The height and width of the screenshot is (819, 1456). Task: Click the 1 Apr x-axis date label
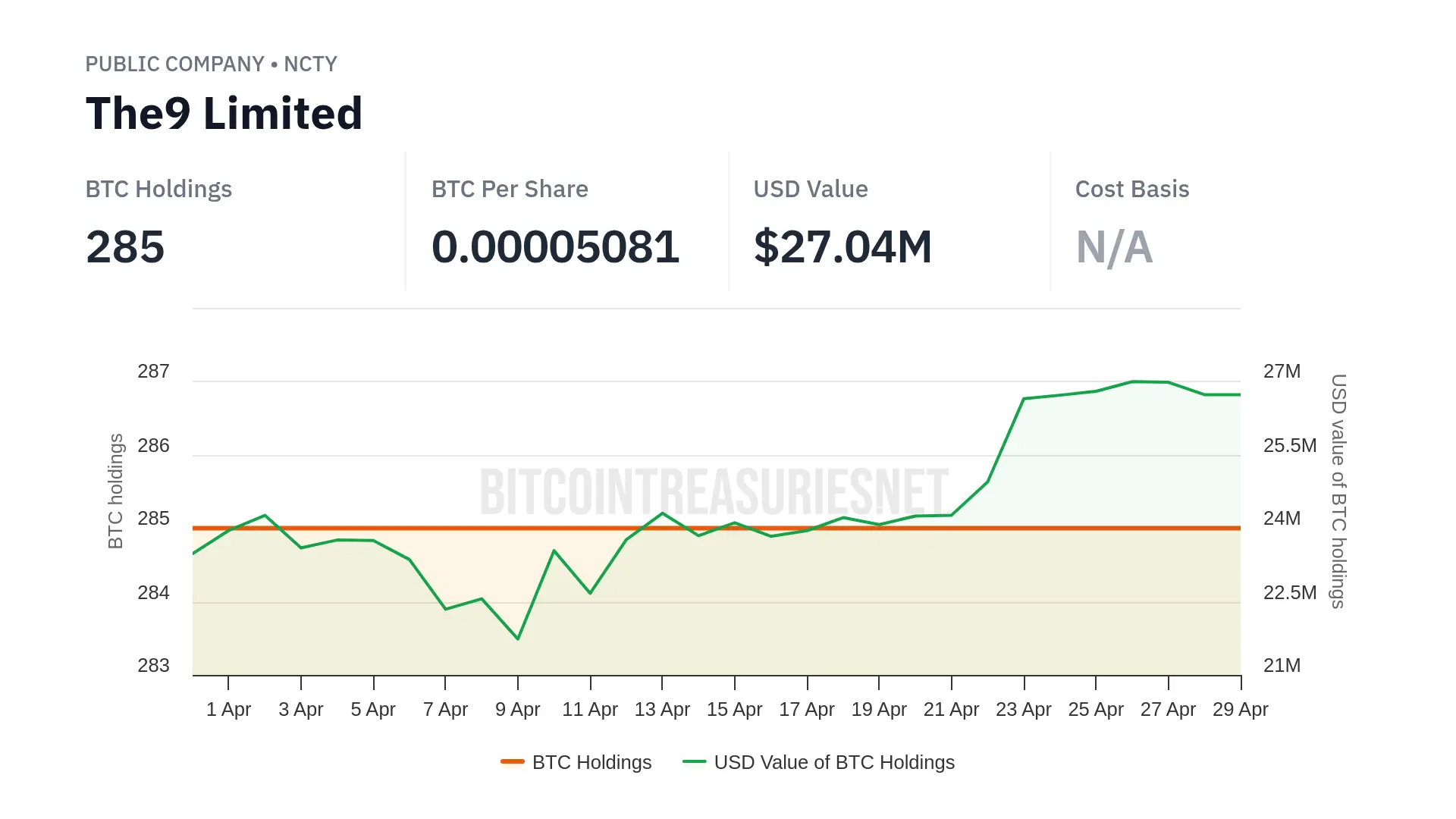tap(228, 709)
